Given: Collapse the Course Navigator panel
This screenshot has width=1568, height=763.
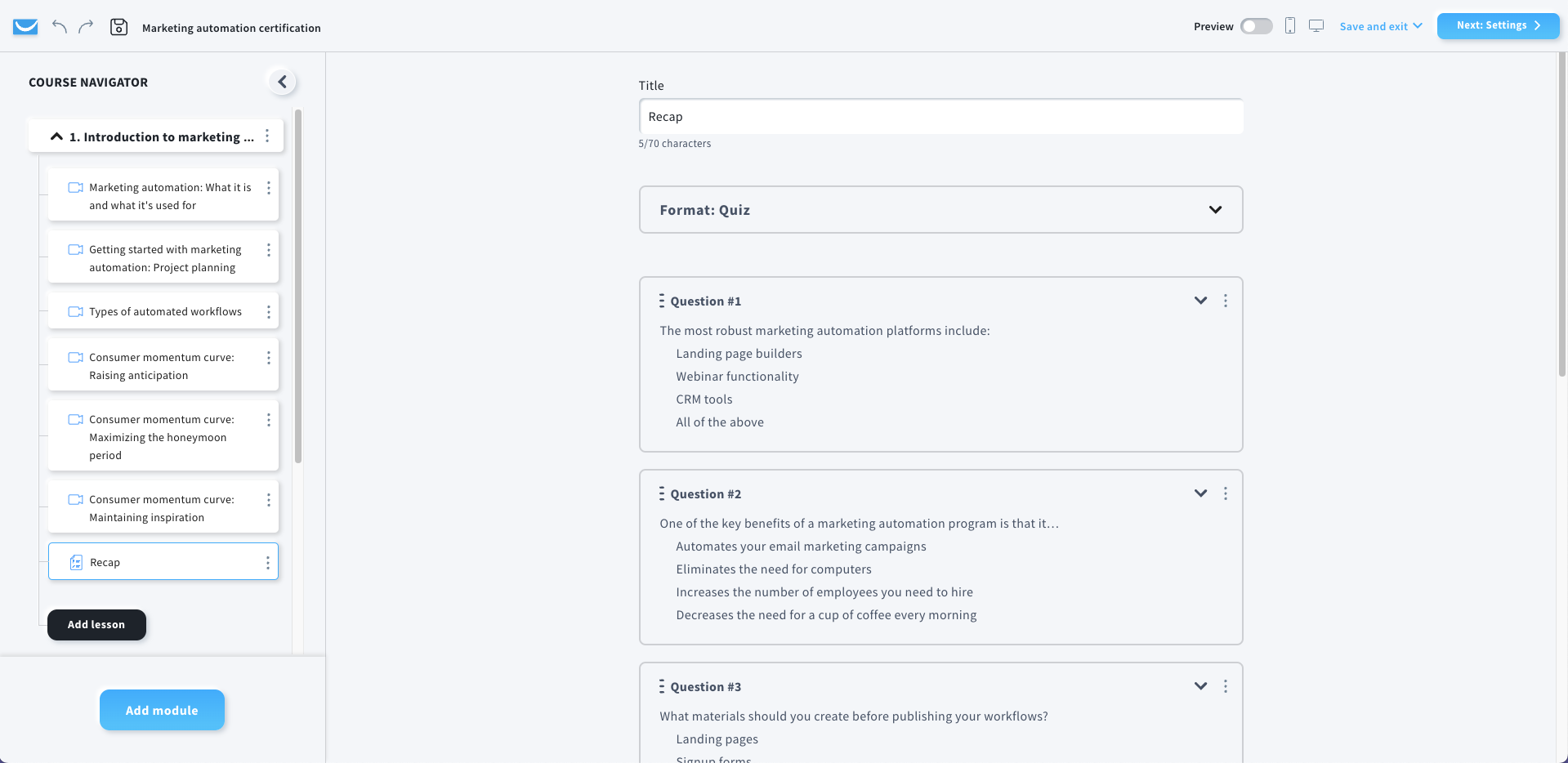Looking at the screenshot, I should click(282, 82).
